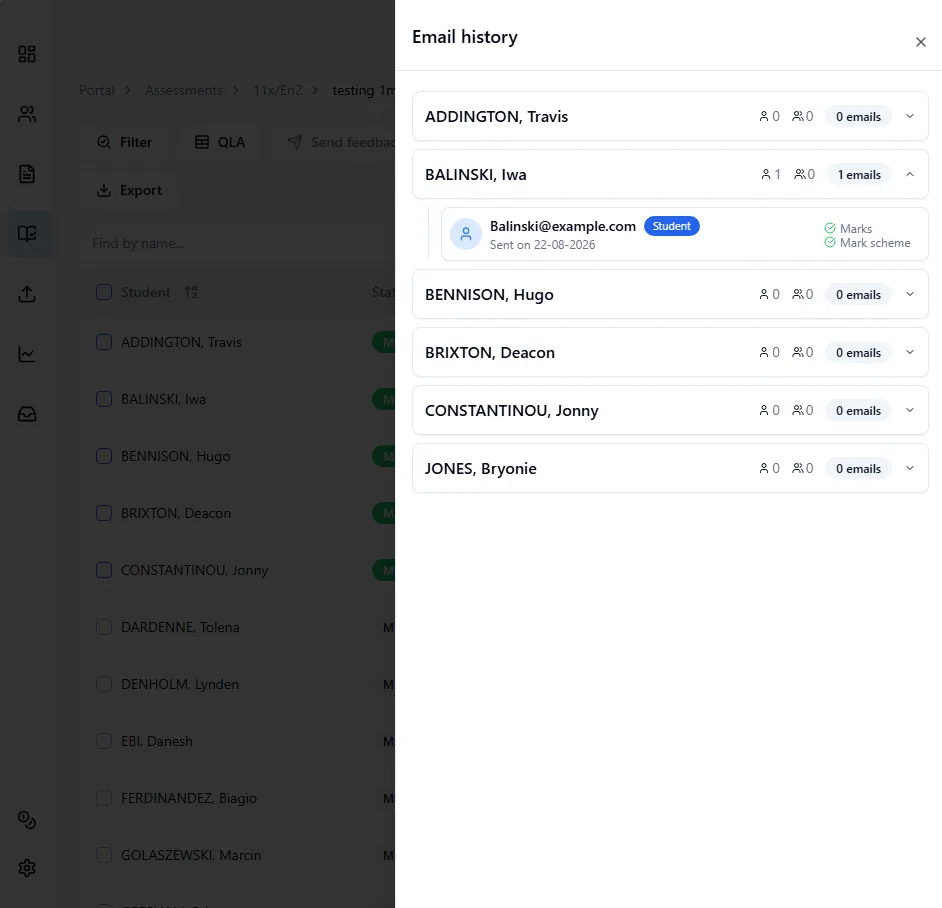Click the Assessments breadcrumb link
This screenshot has width=942, height=908.
pos(184,90)
